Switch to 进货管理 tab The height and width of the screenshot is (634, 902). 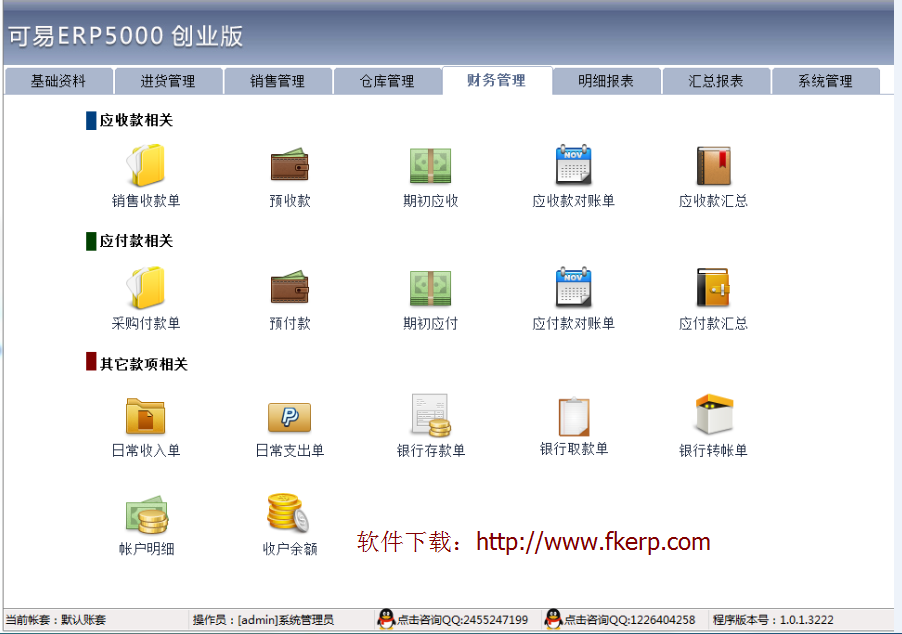point(168,81)
